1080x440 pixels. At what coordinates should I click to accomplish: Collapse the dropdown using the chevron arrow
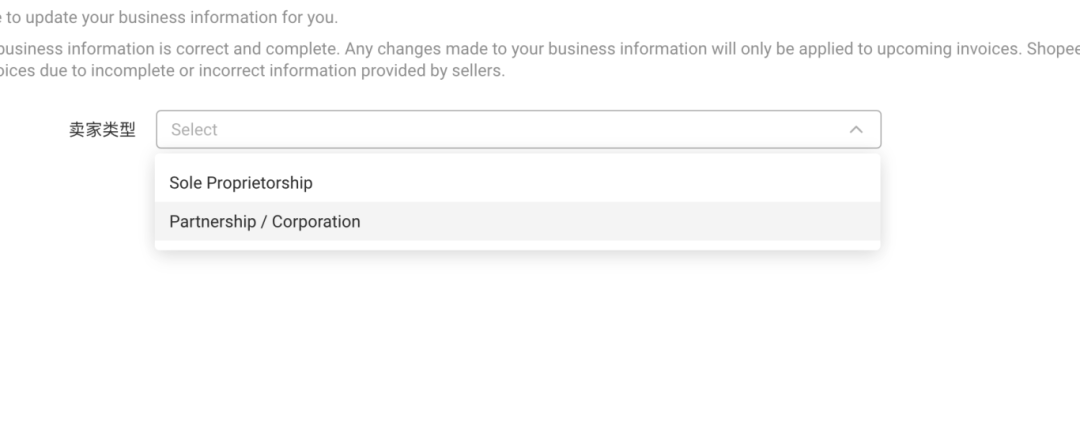(x=856, y=130)
